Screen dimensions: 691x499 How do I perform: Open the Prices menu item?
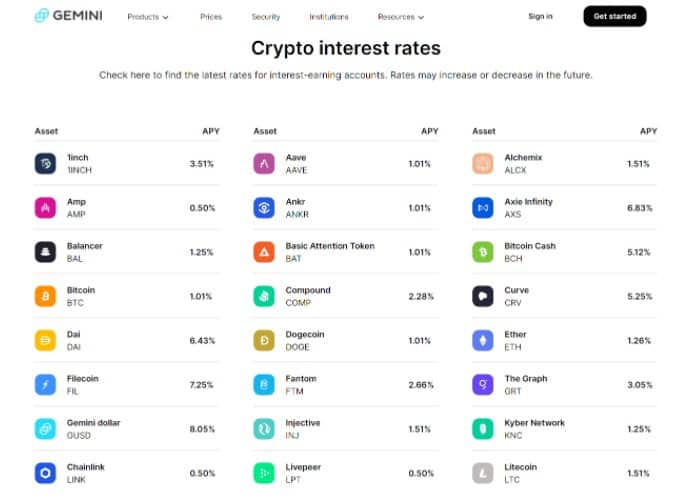coord(211,17)
